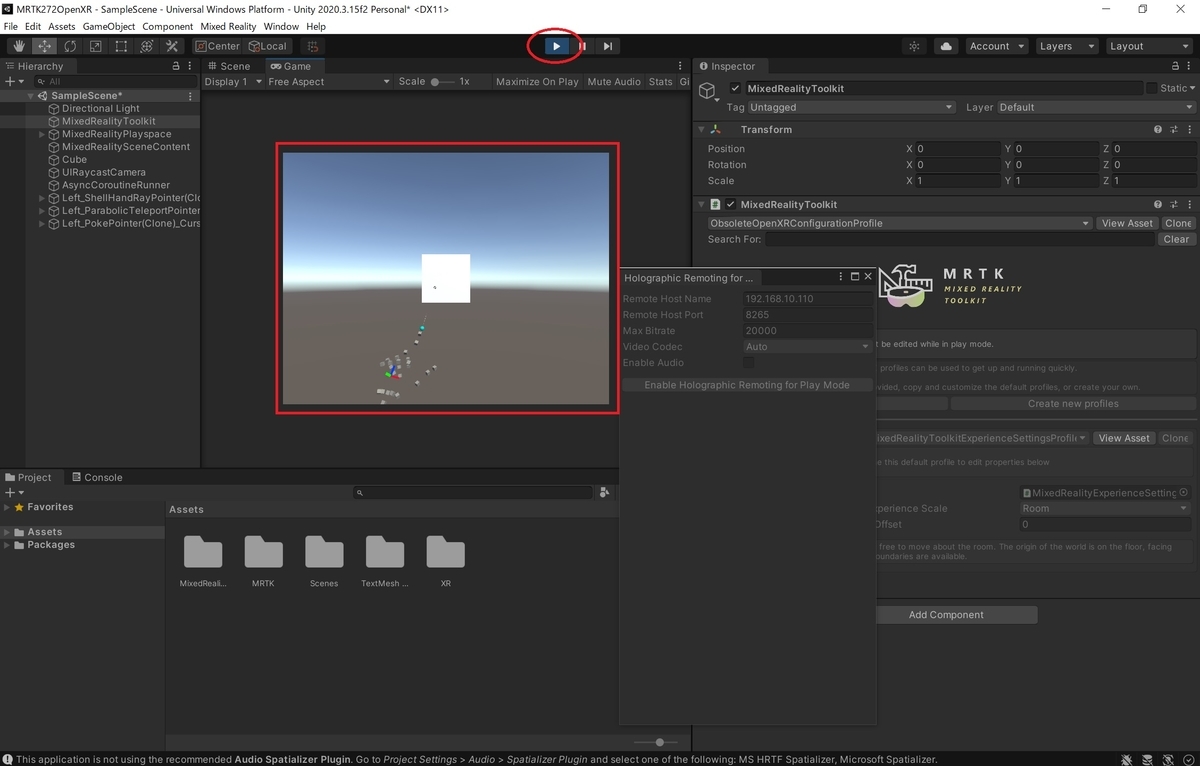Toggle Local handle rotation
1200x766 pixels.
click(268, 46)
